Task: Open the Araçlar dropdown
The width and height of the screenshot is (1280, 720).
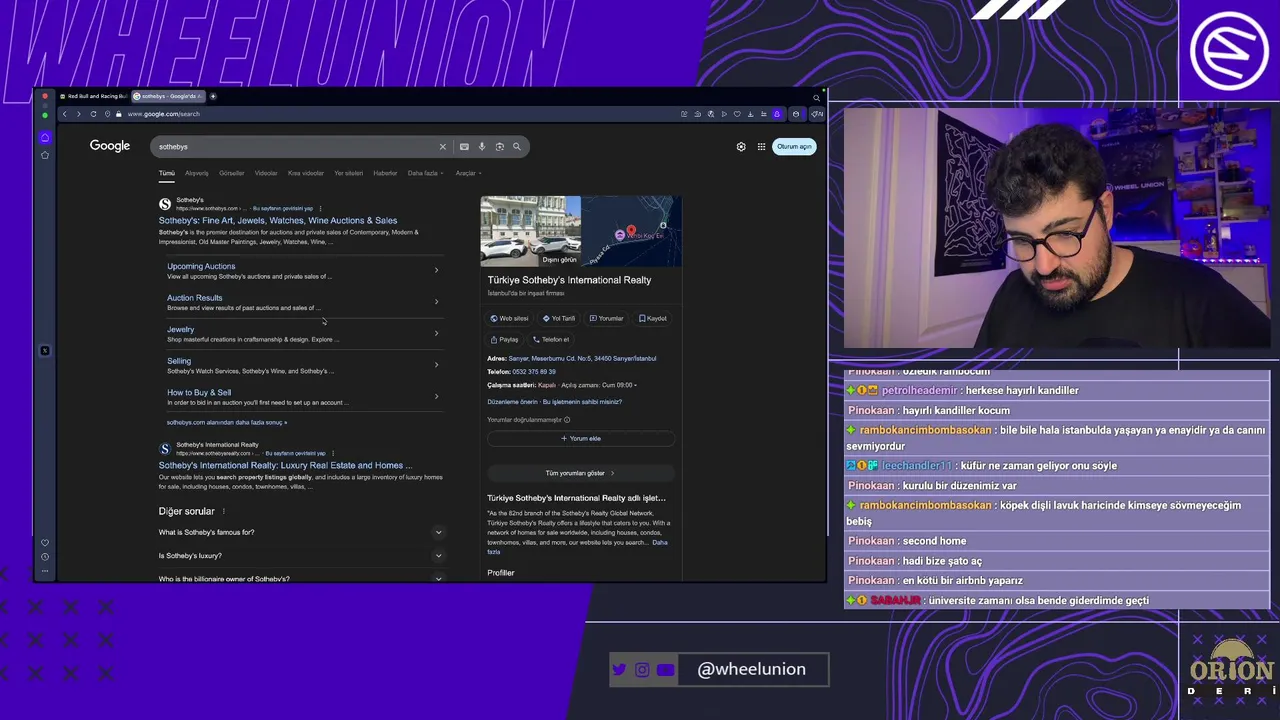Action: pyautogui.click(x=468, y=173)
